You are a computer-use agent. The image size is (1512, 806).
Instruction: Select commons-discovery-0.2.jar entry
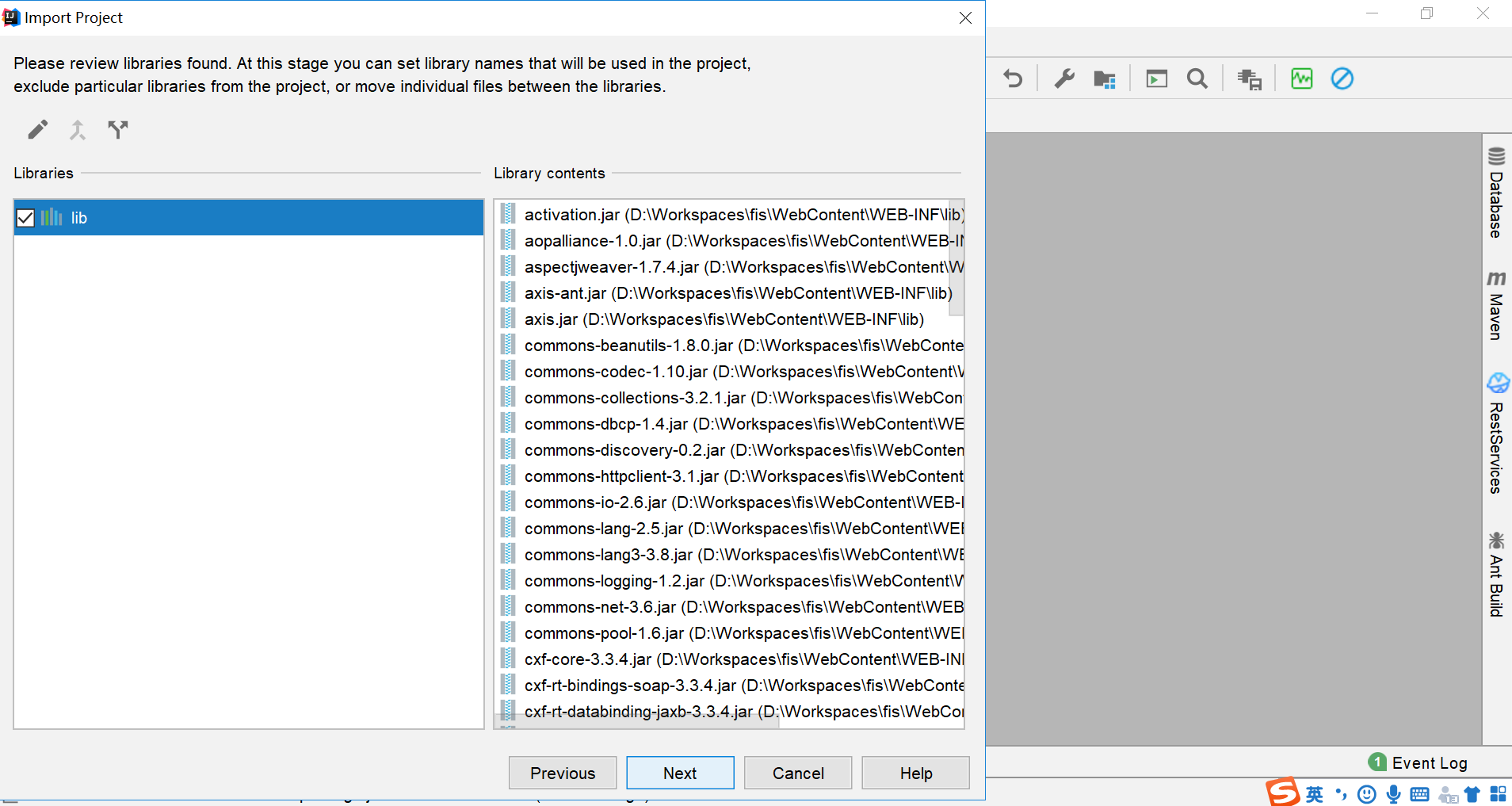(x=731, y=450)
